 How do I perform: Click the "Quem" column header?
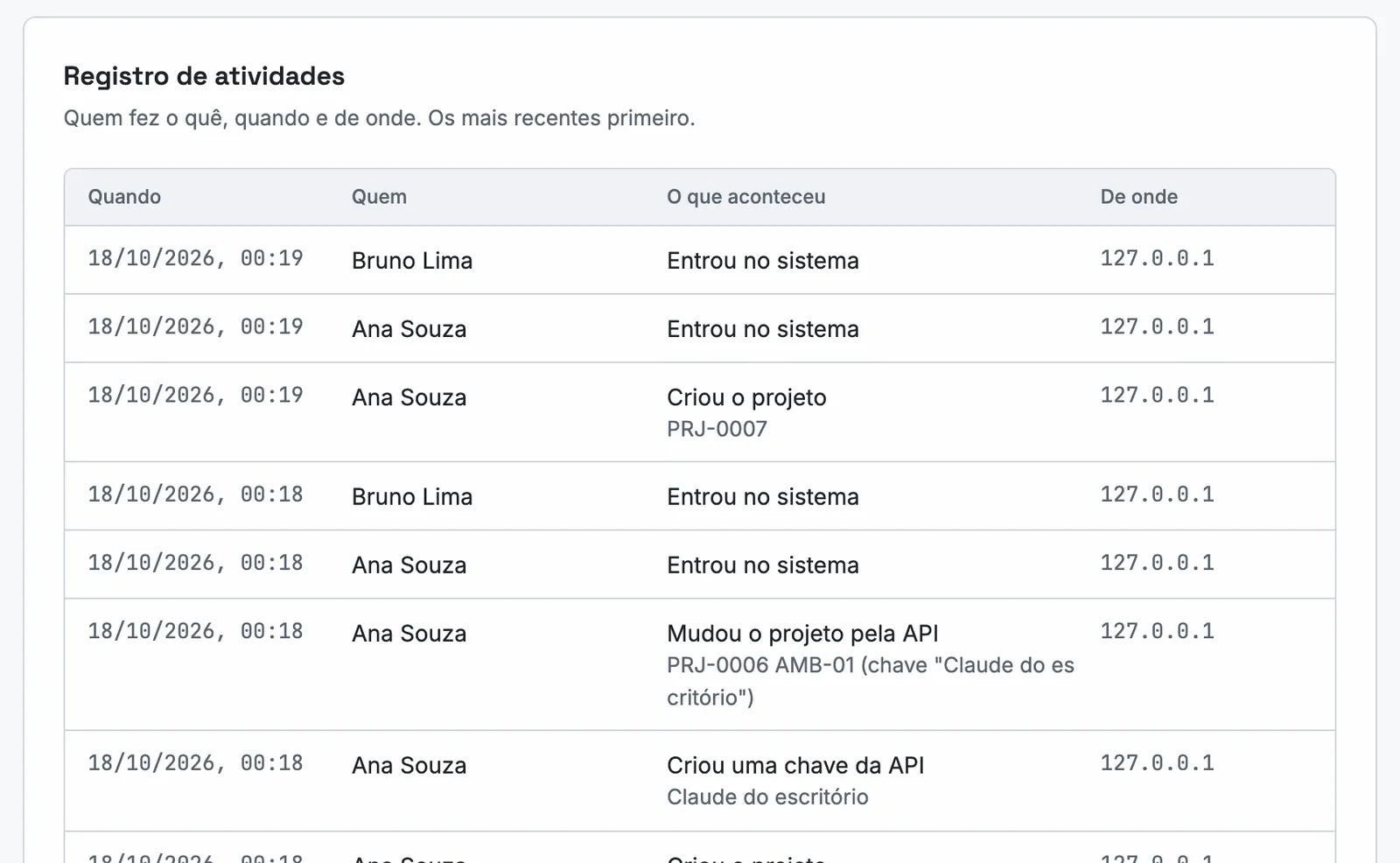coord(379,197)
